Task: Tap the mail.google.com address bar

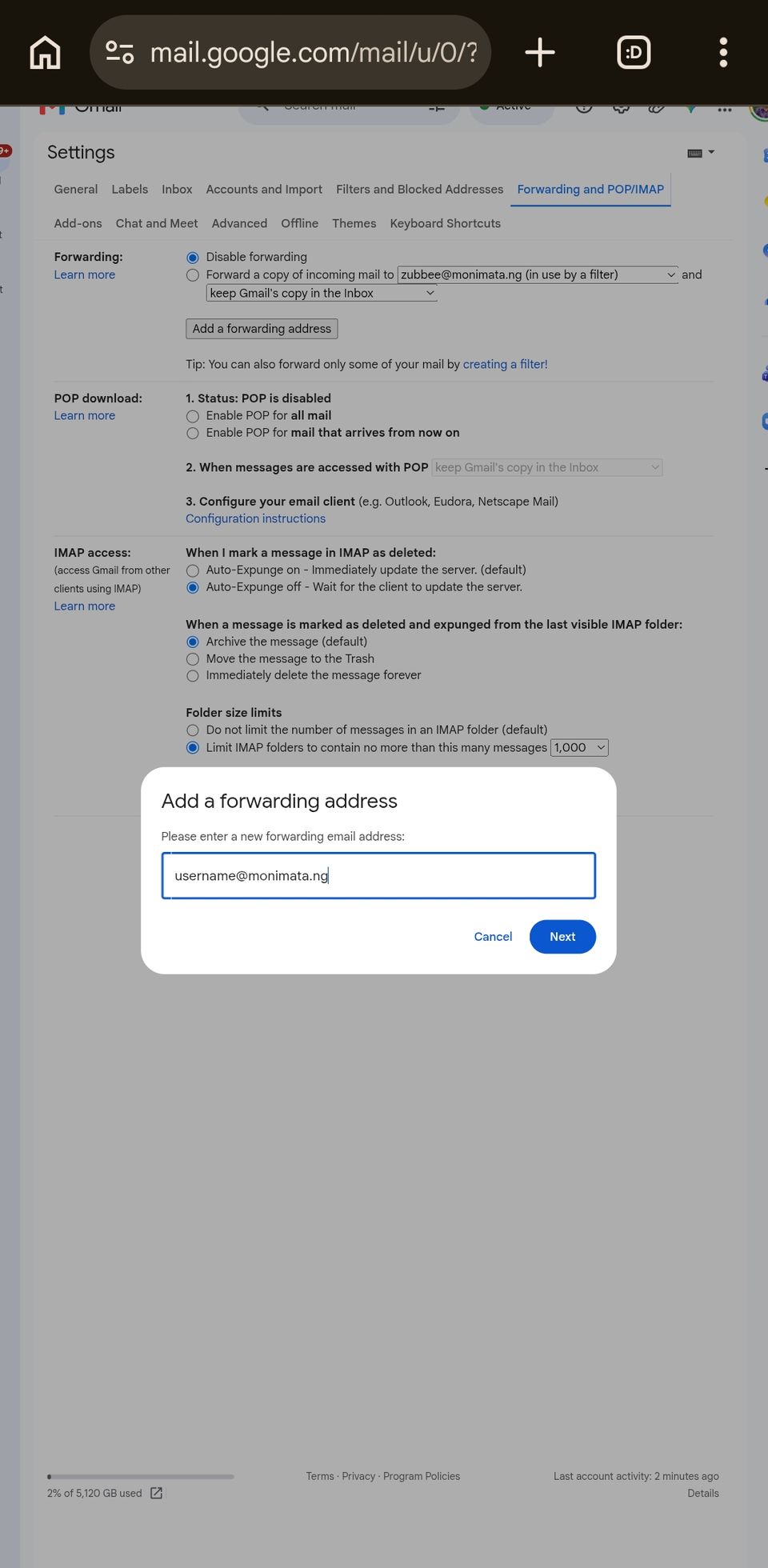Action: pos(290,53)
